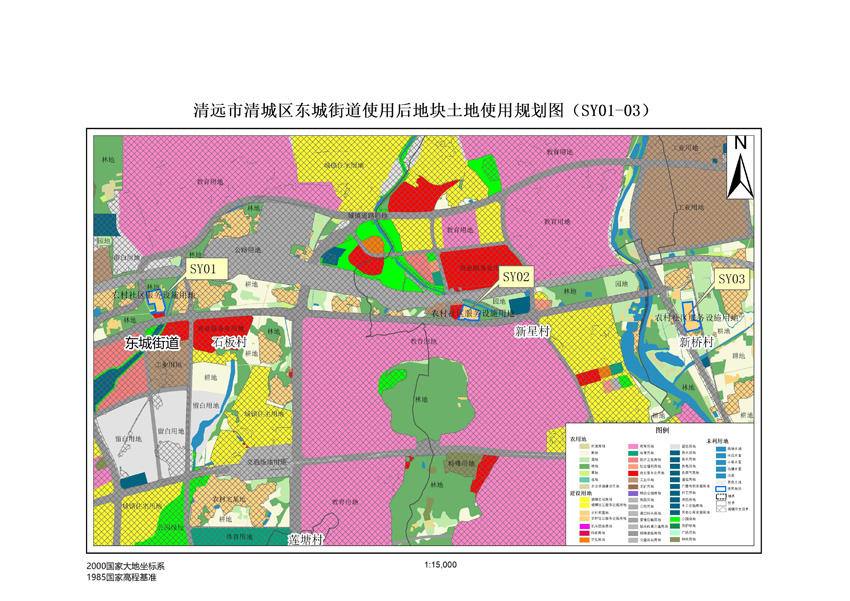Click the 东城街道 place label

point(152,343)
